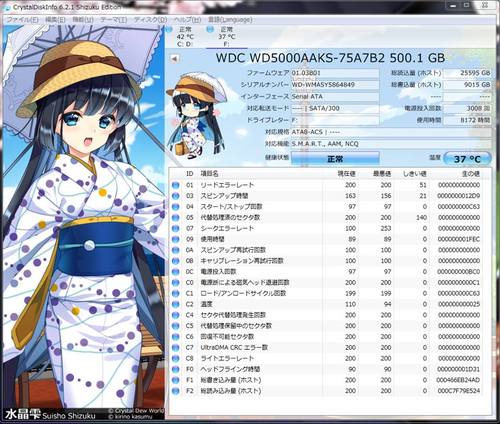Screen dimensions: 500x424
Task: Click status icon for ID 01 row
Action: click(175, 185)
